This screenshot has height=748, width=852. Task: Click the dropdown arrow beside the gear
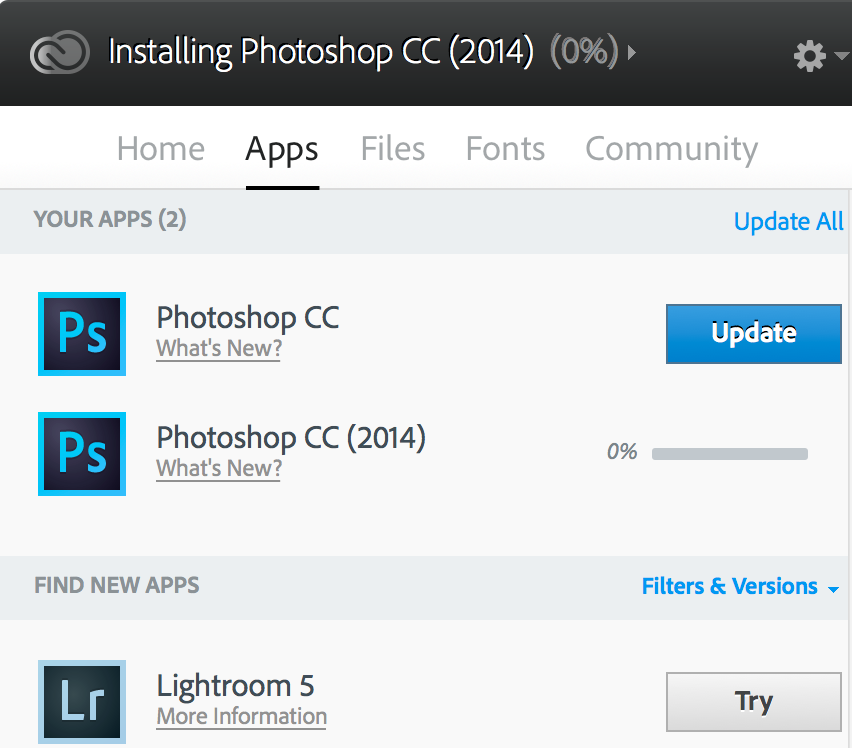pyautogui.click(x=842, y=55)
